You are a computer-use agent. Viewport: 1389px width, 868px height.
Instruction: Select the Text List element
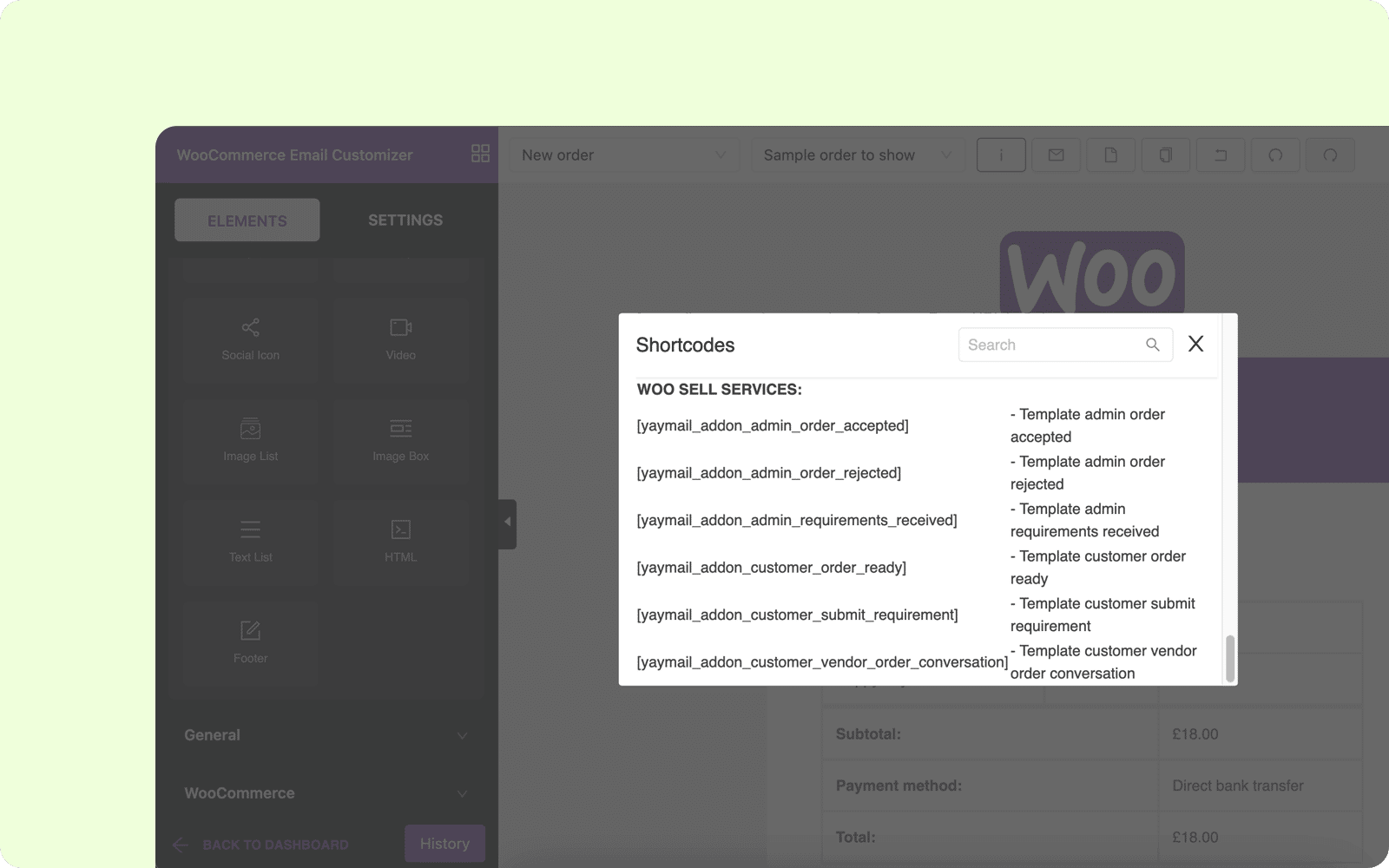click(250, 542)
